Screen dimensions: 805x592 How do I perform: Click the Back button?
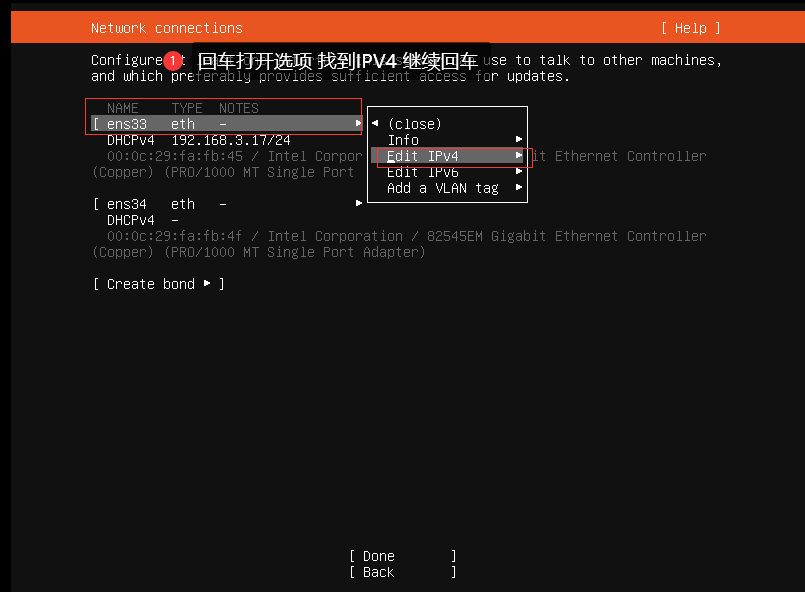[x=377, y=571]
